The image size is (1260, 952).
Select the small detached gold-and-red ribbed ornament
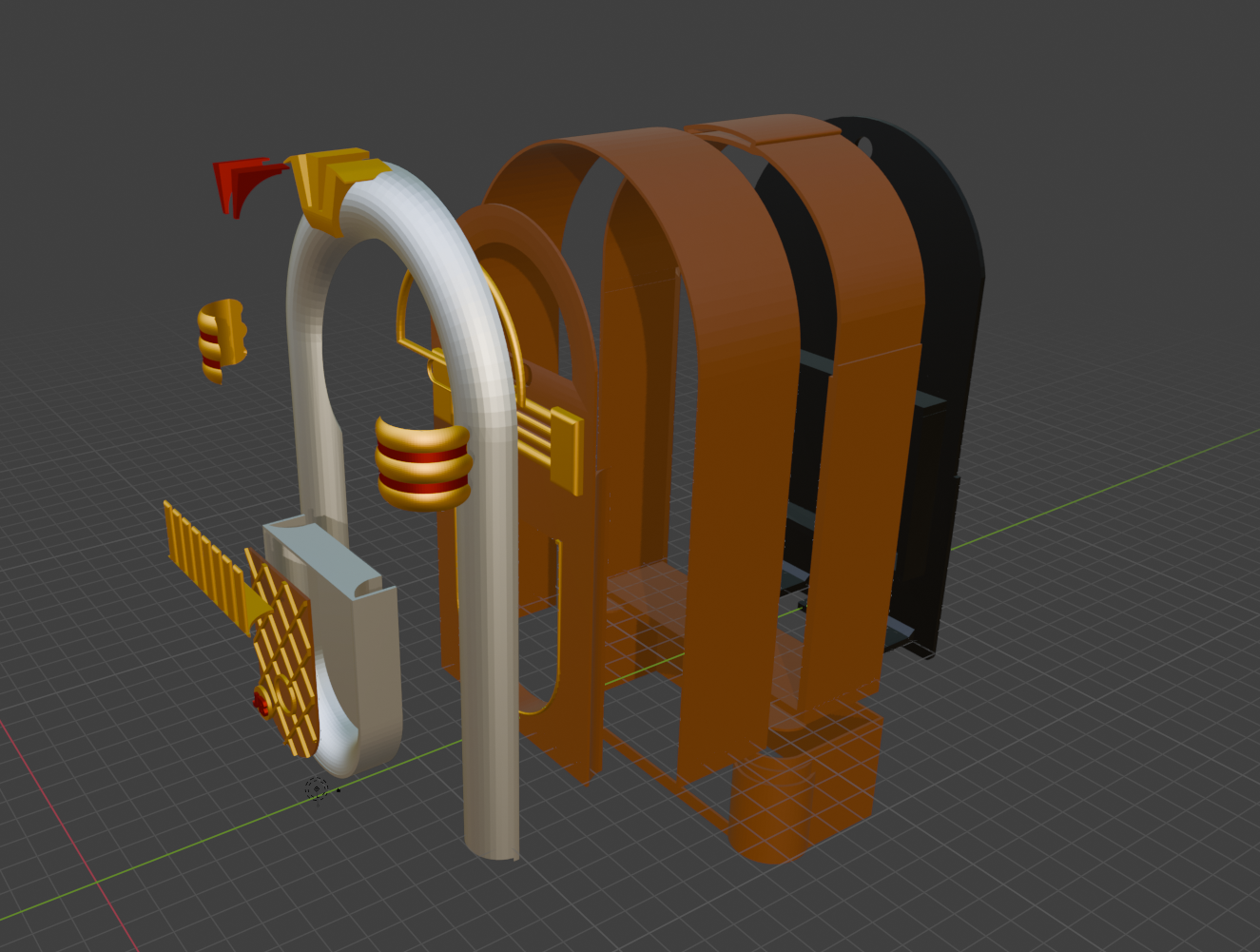(222, 340)
